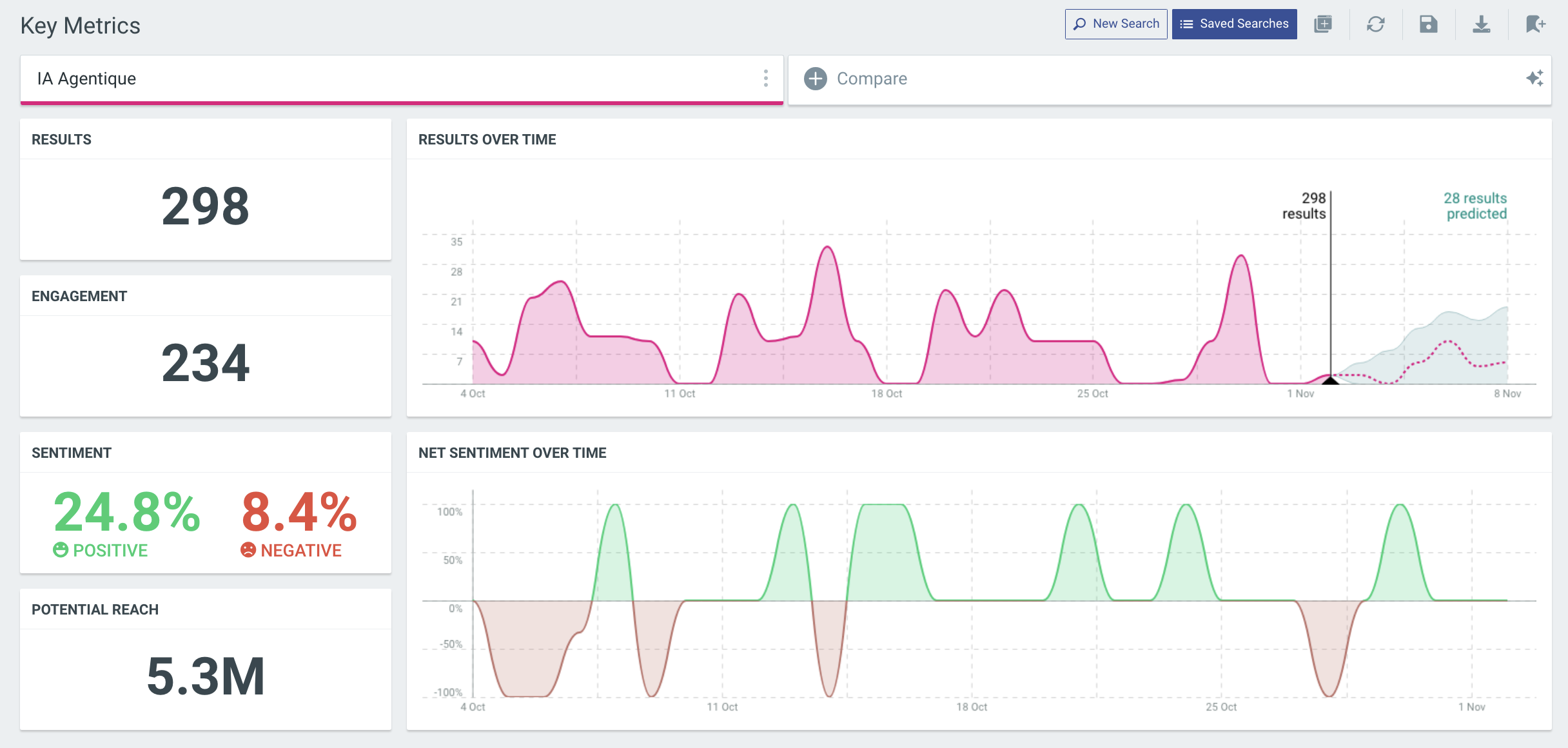Download the Key Metrics report

pyautogui.click(x=1482, y=25)
